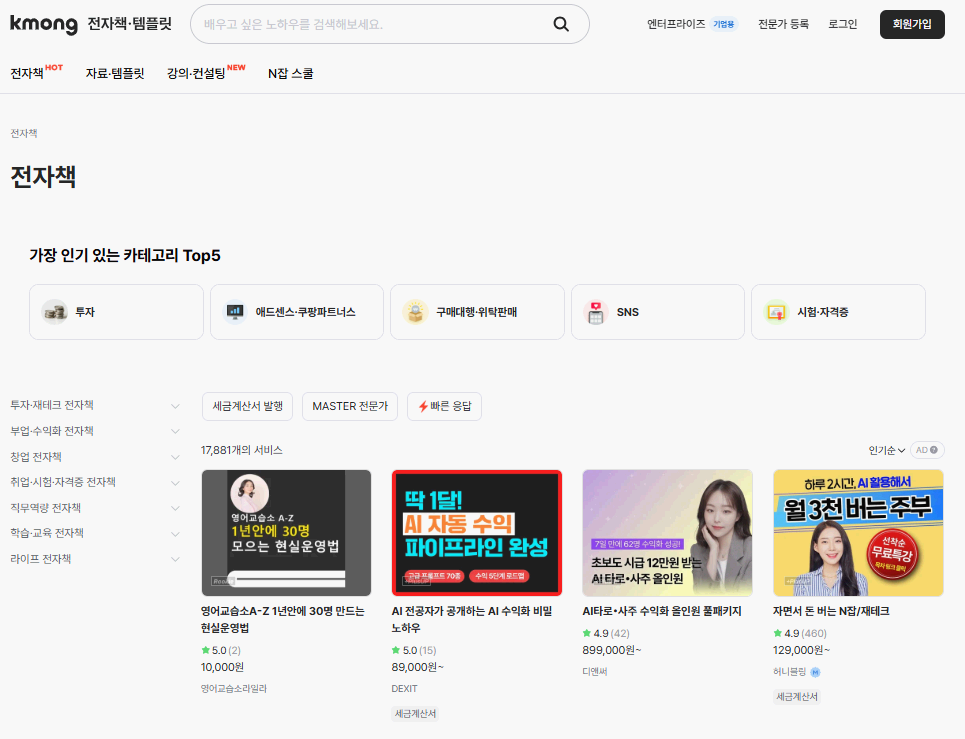Open the 자료·템플릿 menu tab

tap(114, 73)
